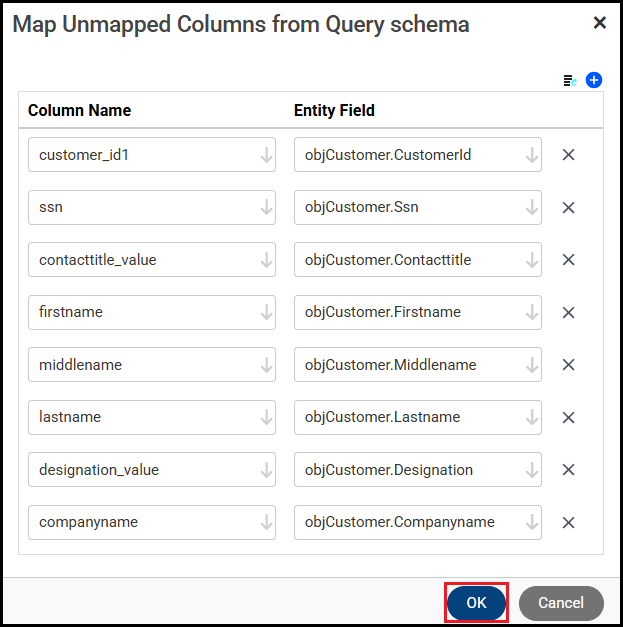Remove the middlename mapping row
The image size is (623, 627).
[568, 365]
